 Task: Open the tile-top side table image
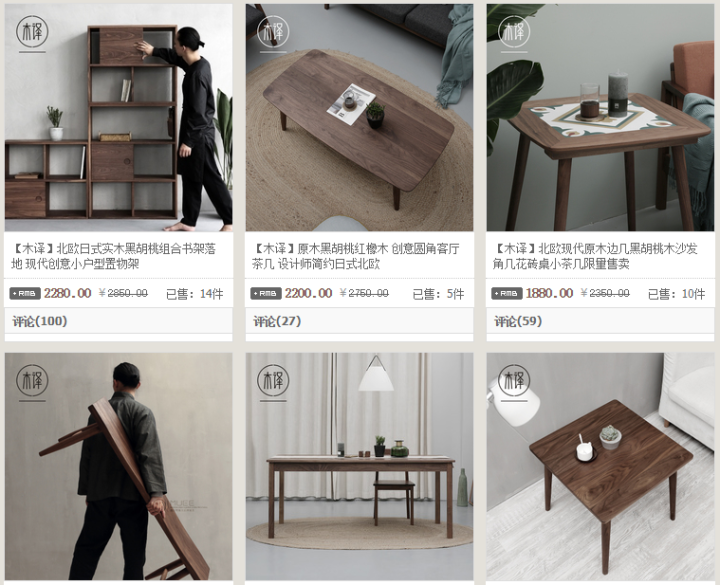point(601,118)
